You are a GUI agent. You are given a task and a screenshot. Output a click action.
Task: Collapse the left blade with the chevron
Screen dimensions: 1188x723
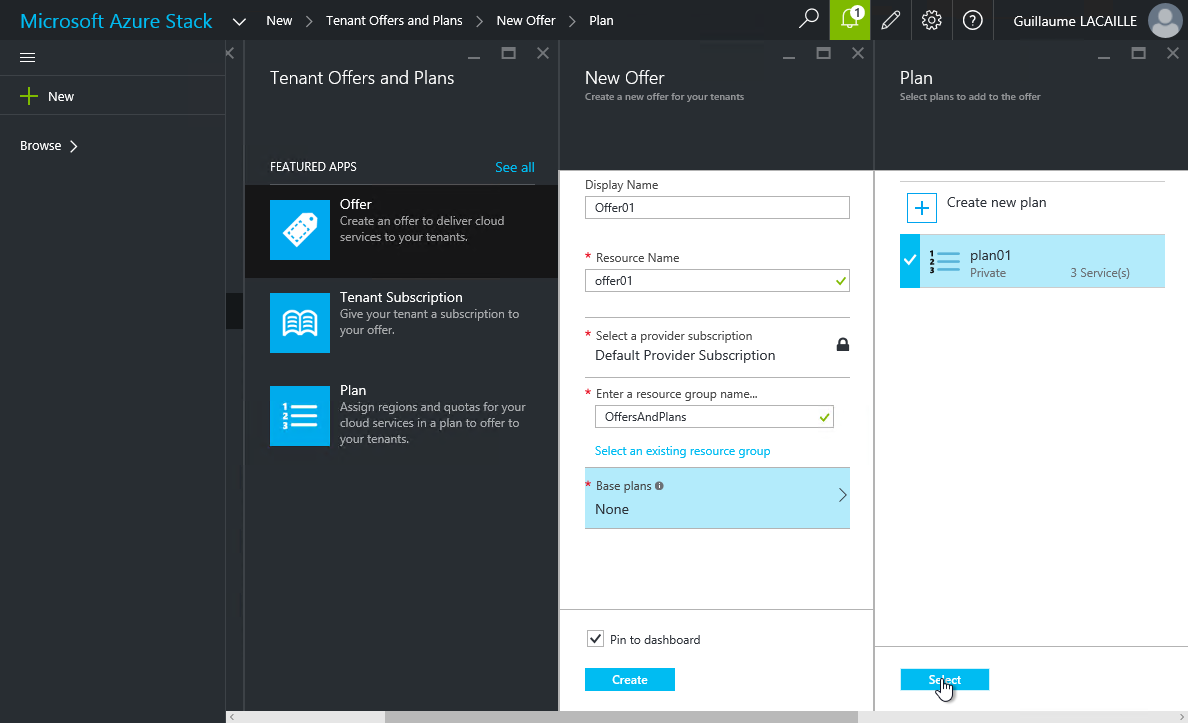click(x=230, y=53)
